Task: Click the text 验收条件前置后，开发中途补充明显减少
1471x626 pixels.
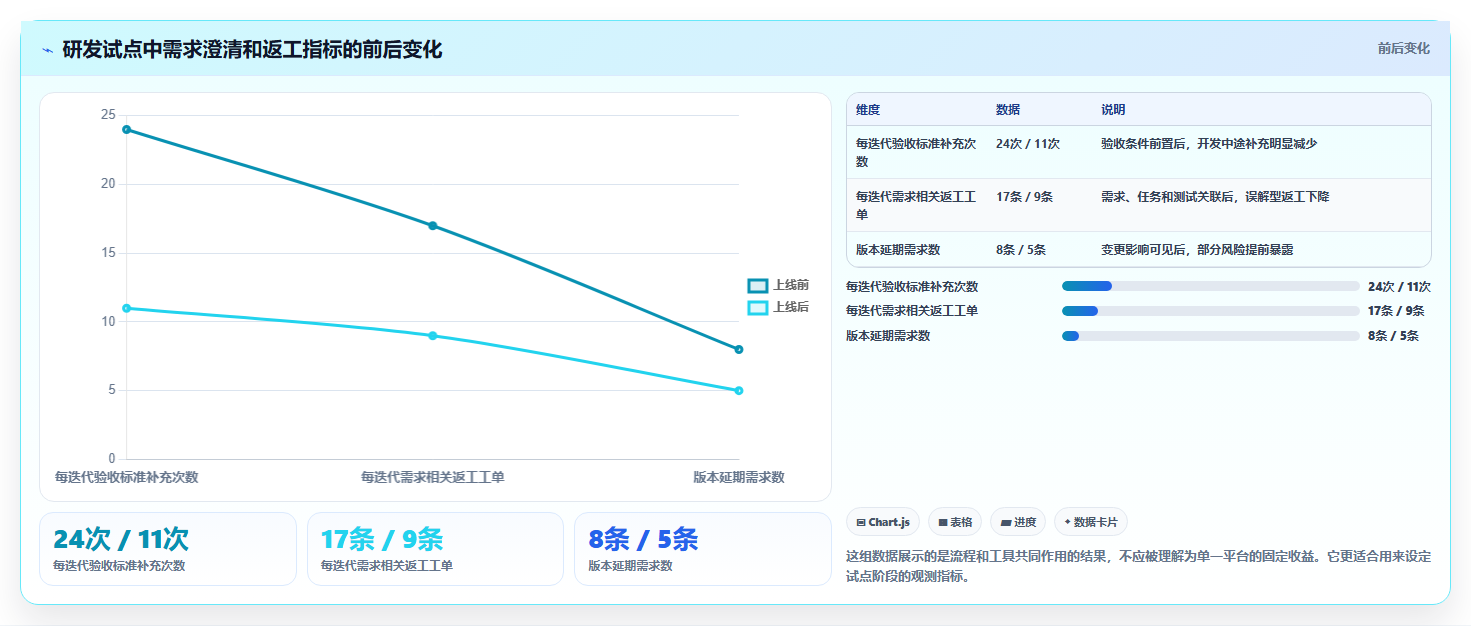Action: [x=1209, y=143]
